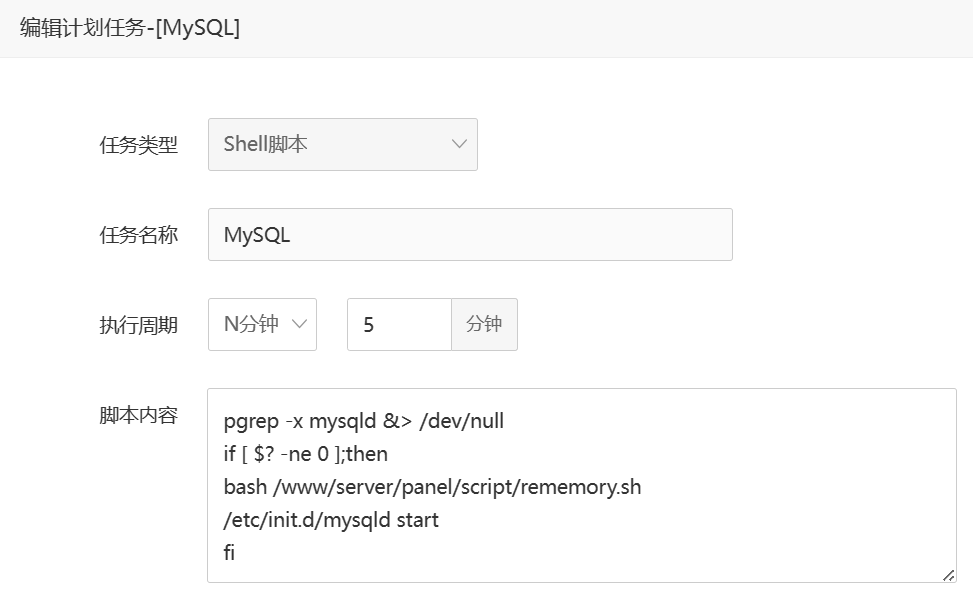This screenshot has height=598, width=973.
Task: Click the interval number field showing 5
Action: 399,325
